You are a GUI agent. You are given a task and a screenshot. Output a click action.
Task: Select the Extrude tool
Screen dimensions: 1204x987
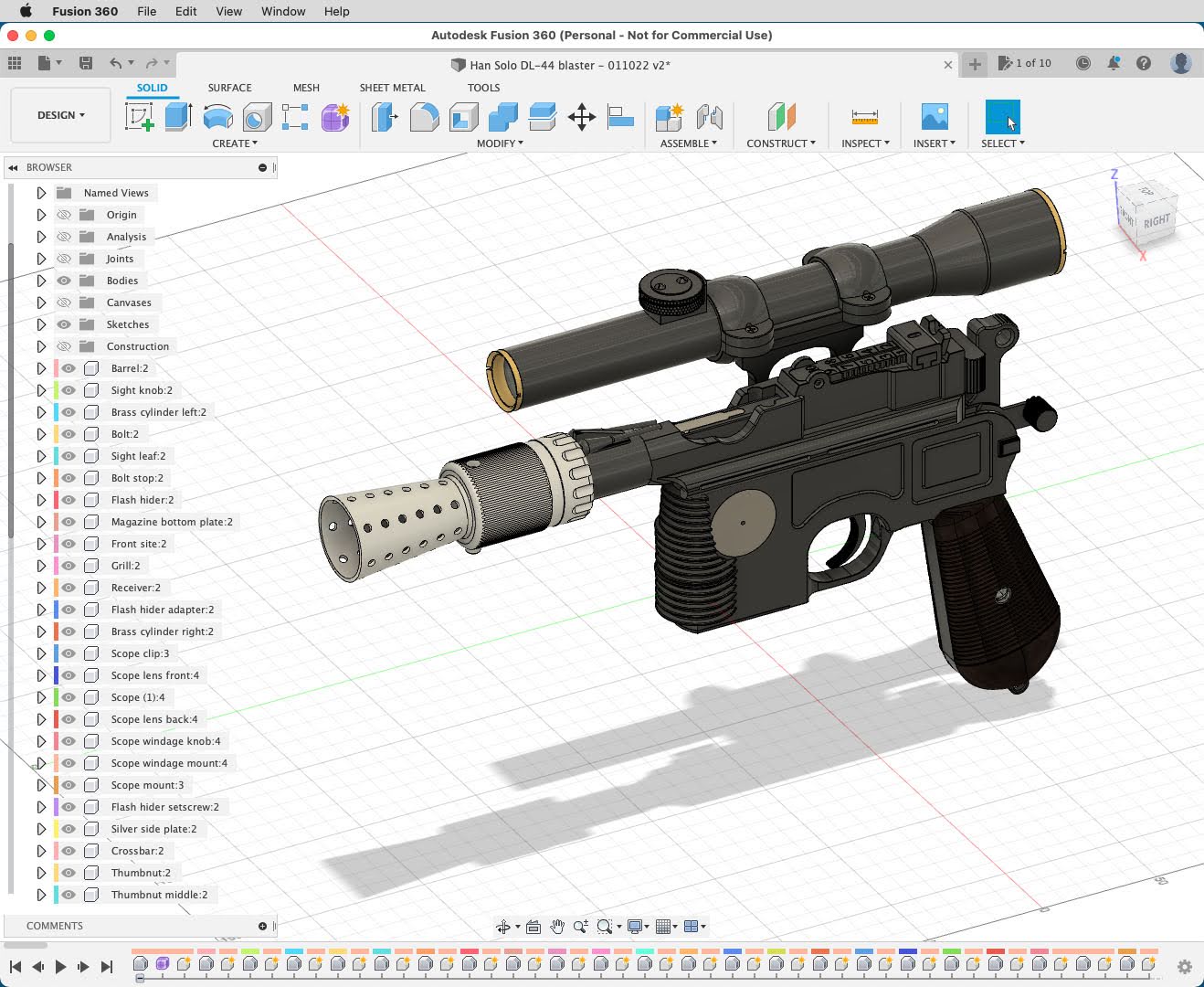coord(178,117)
